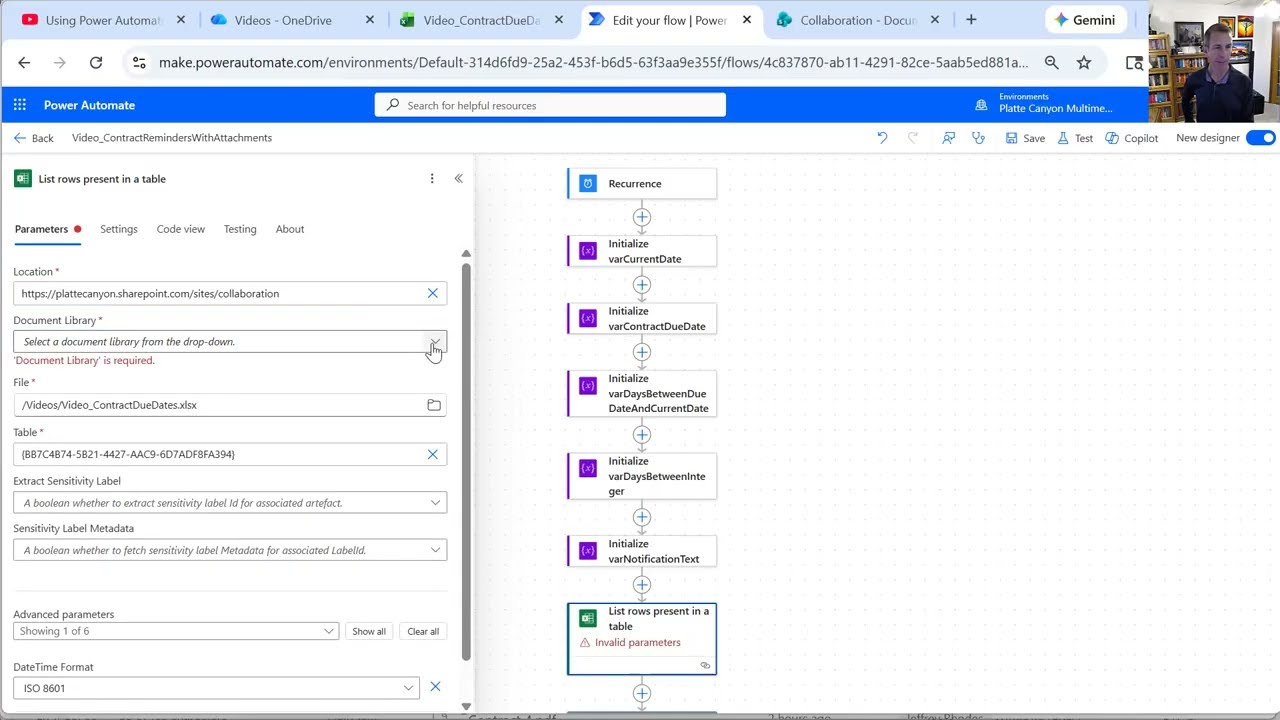Click the search for helpful resources box
This screenshot has width=1280, height=720.
point(550,105)
